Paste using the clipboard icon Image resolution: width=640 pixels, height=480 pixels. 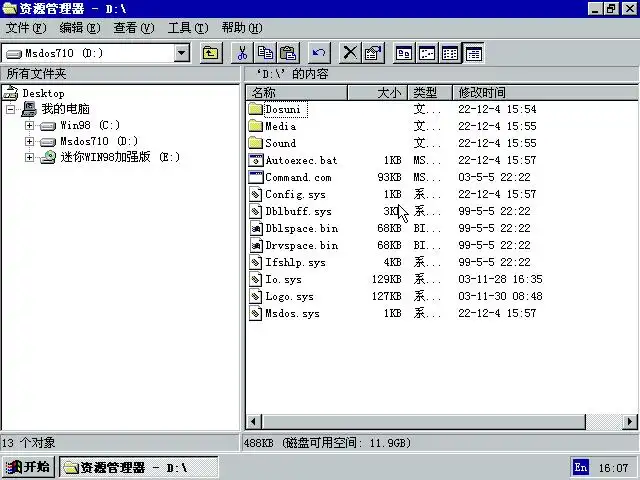(288, 53)
